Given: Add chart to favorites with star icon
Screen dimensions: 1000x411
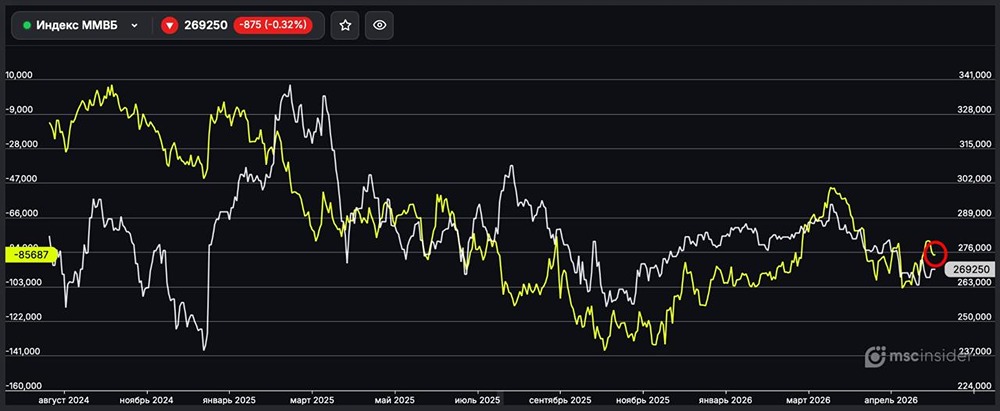Looking at the screenshot, I should 345,26.
